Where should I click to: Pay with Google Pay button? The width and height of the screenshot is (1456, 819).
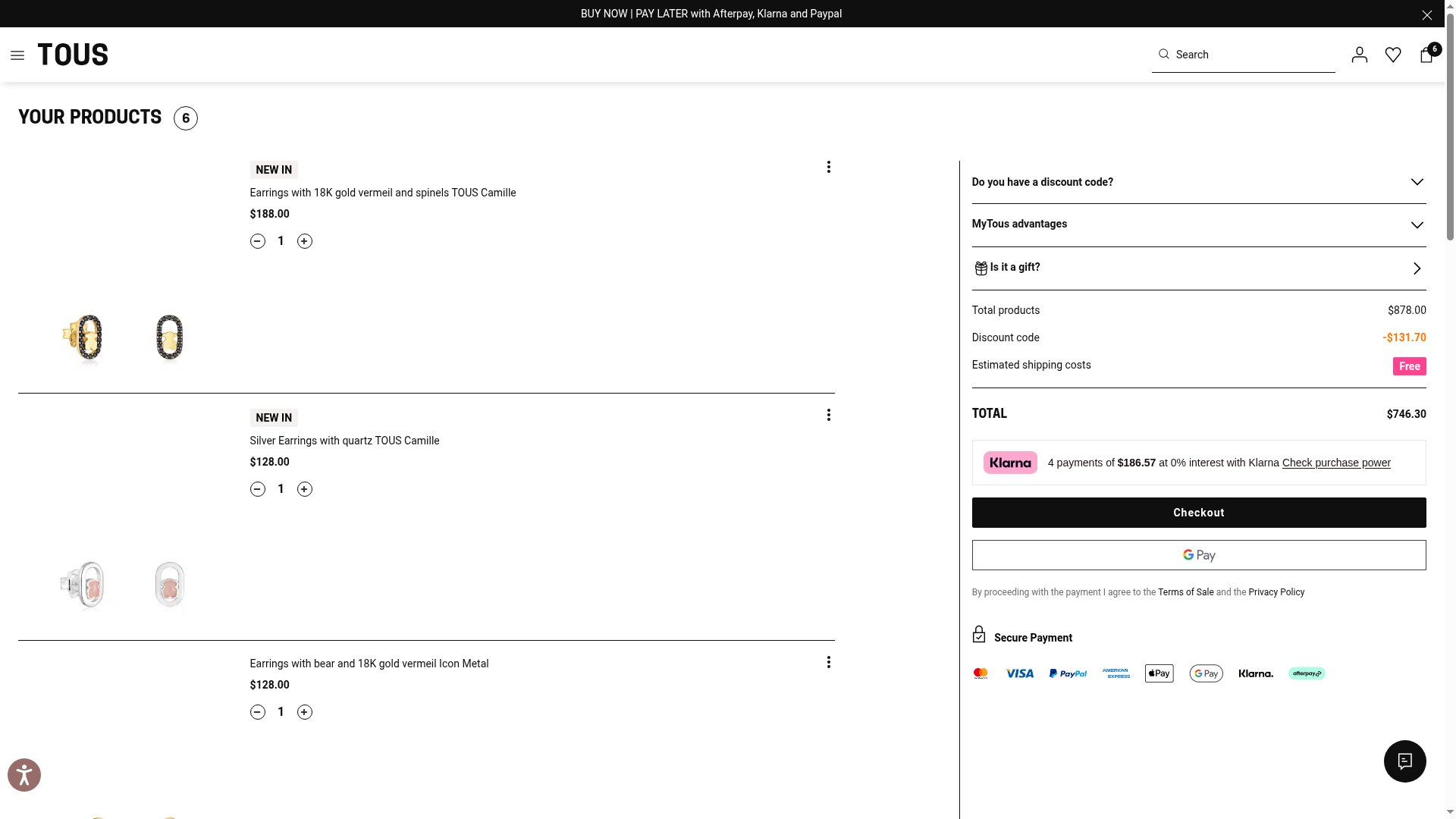coord(1198,555)
